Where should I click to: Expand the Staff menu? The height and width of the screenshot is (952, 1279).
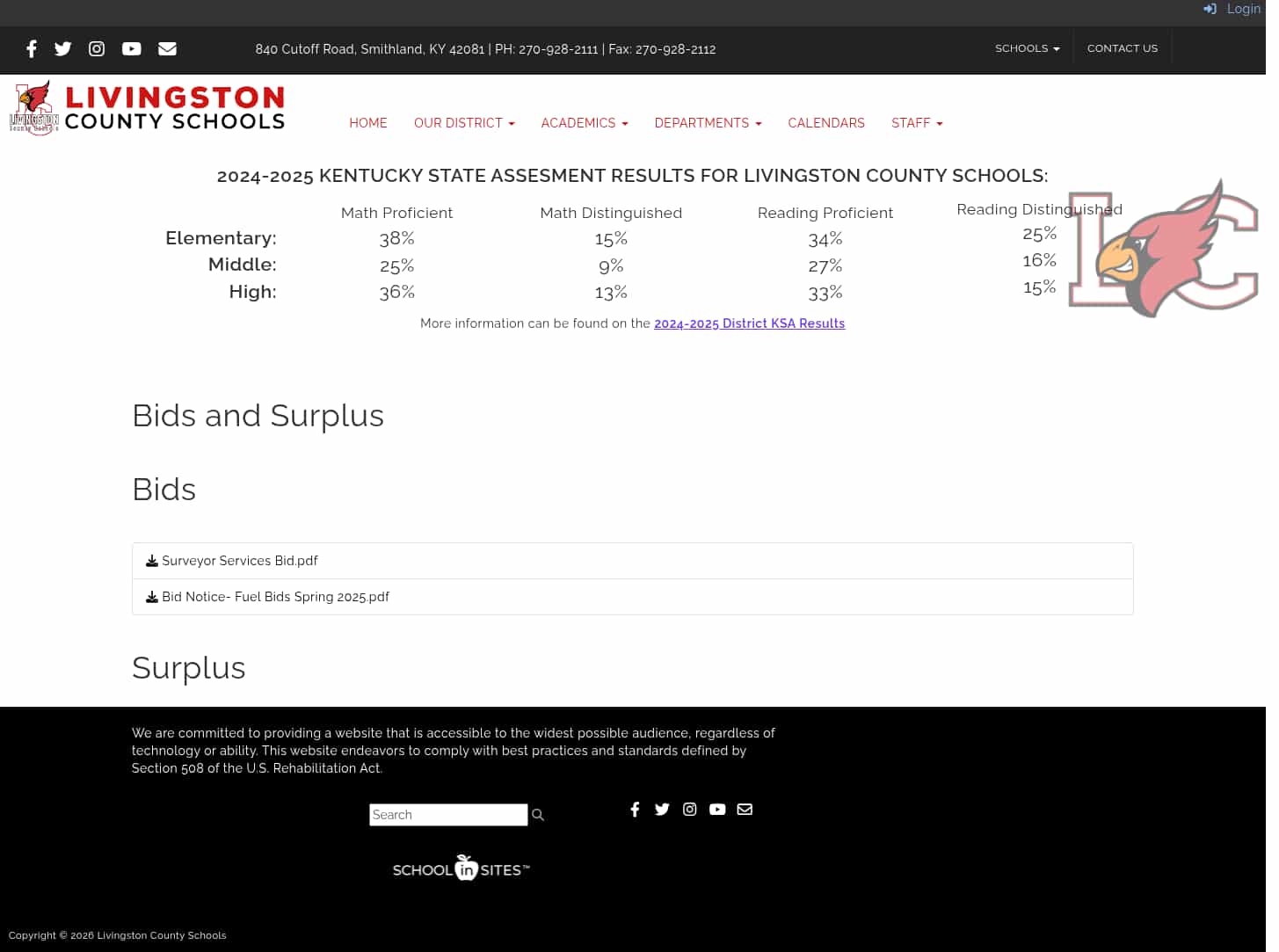click(917, 123)
